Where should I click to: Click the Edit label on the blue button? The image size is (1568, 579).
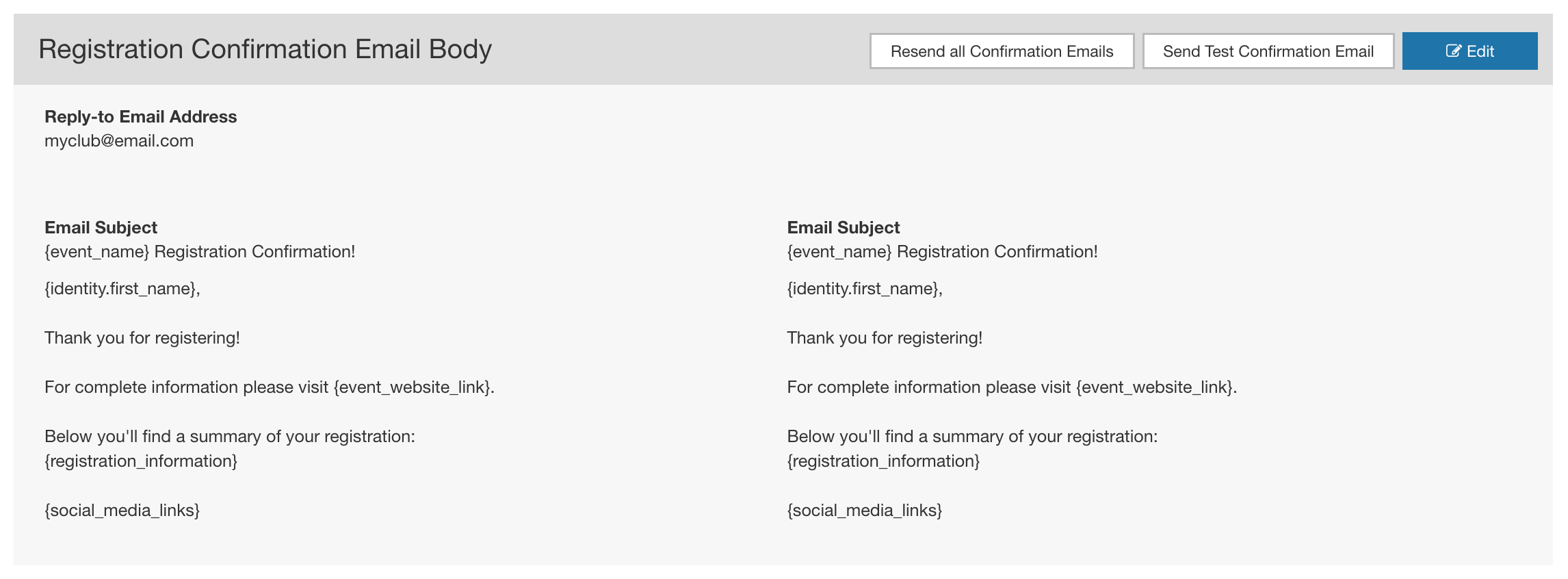coord(1480,51)
